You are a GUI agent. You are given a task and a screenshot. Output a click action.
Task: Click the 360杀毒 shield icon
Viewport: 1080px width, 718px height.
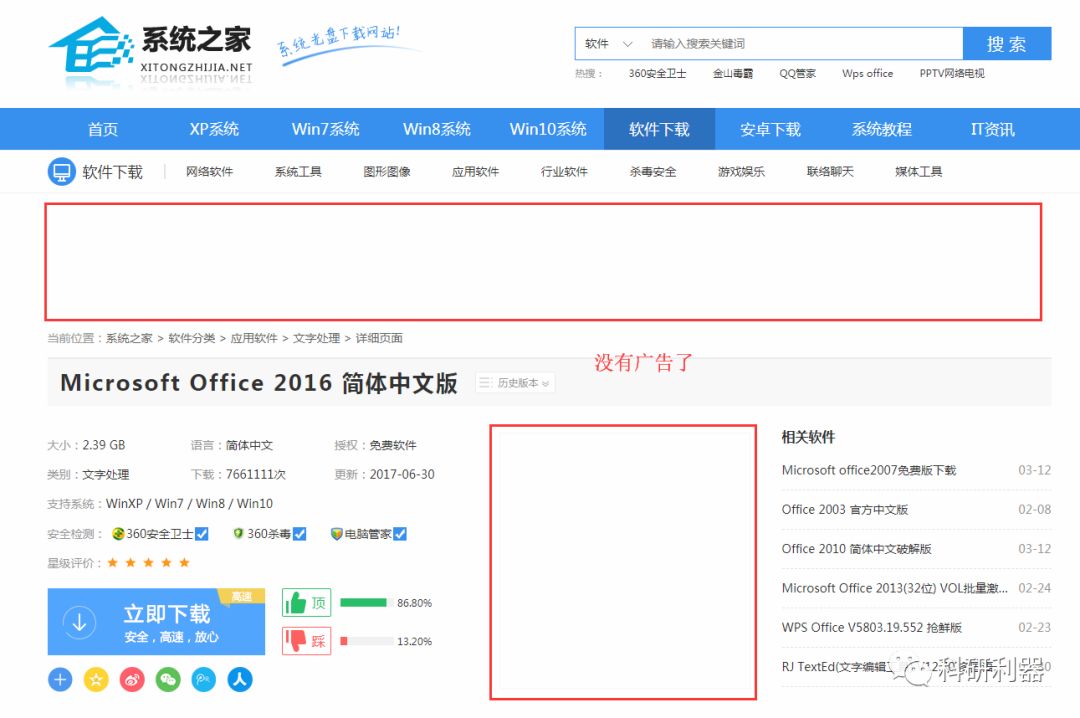pos(238,534)
